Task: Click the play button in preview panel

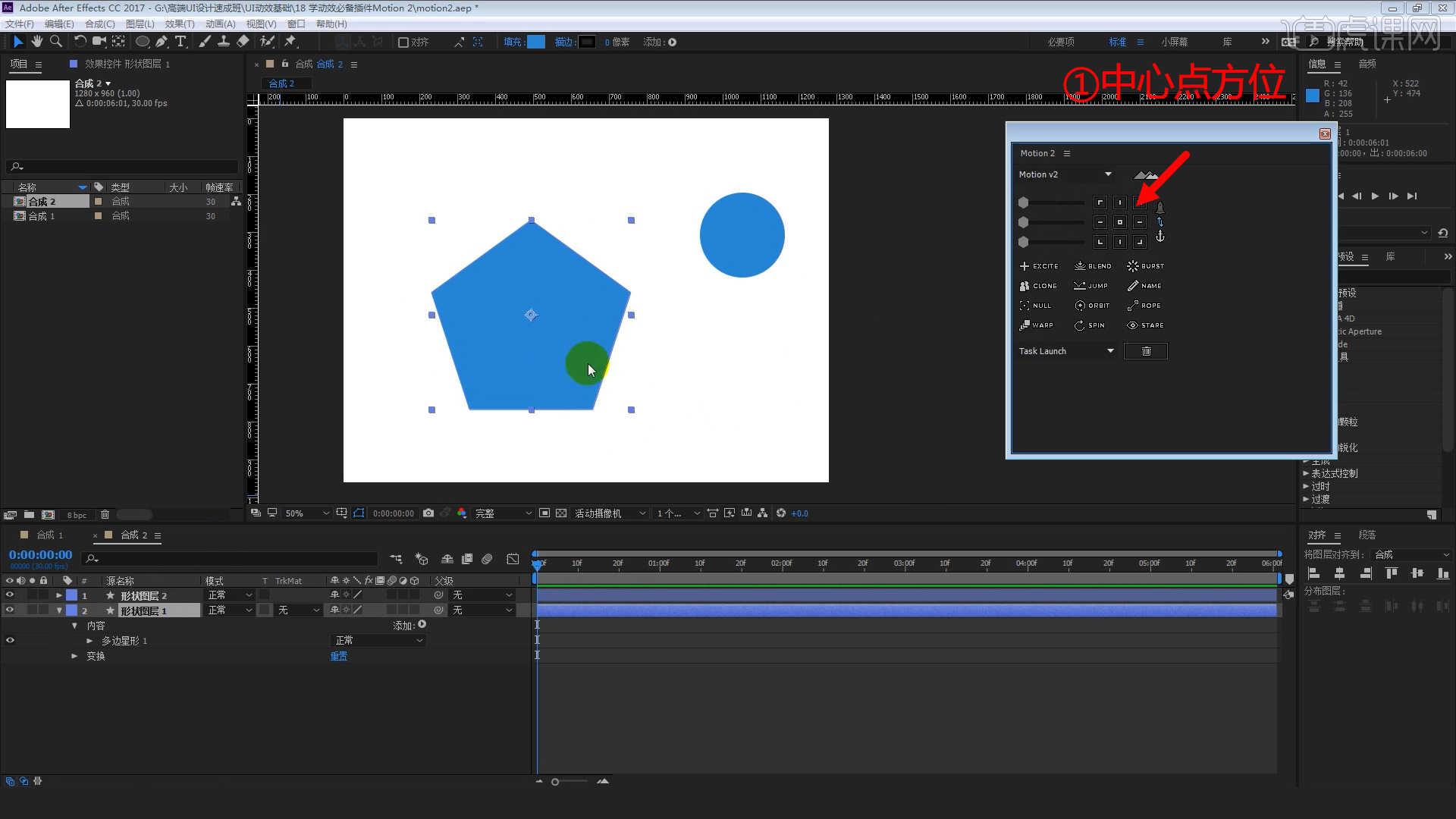Action: click(x=1375, y=196)
